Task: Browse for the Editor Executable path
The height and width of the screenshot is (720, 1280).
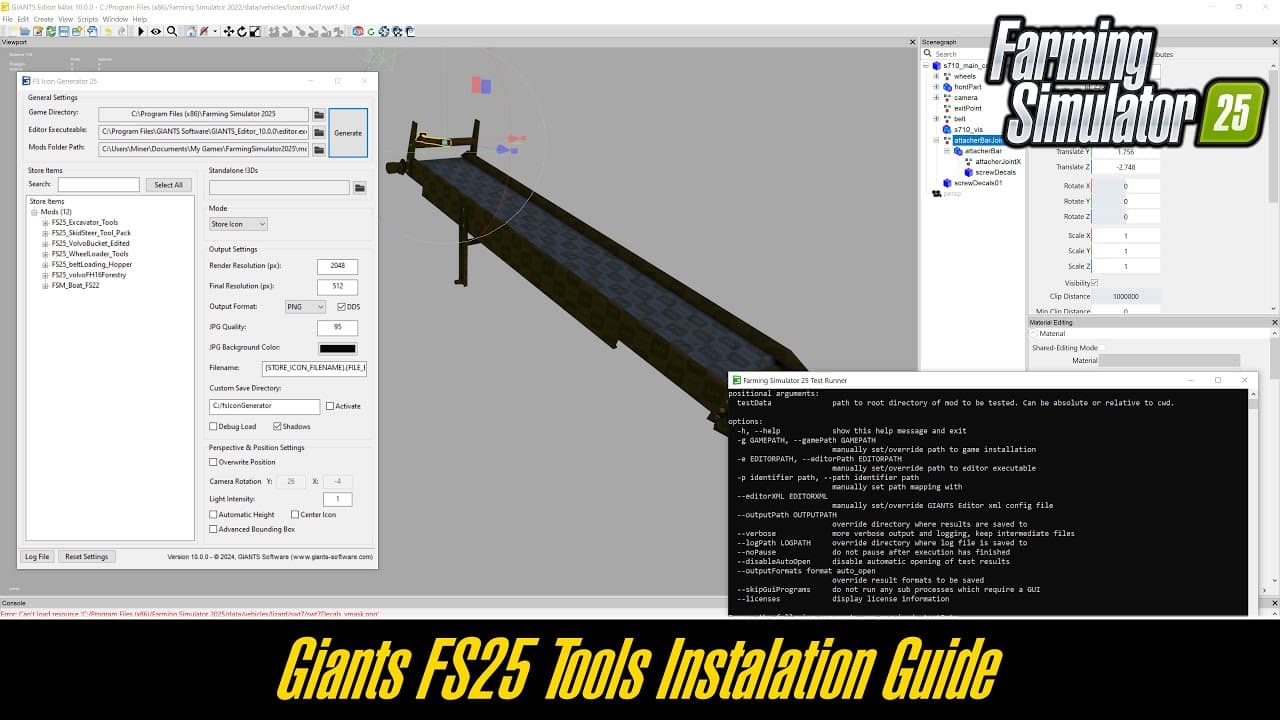Action: point(319,132)
